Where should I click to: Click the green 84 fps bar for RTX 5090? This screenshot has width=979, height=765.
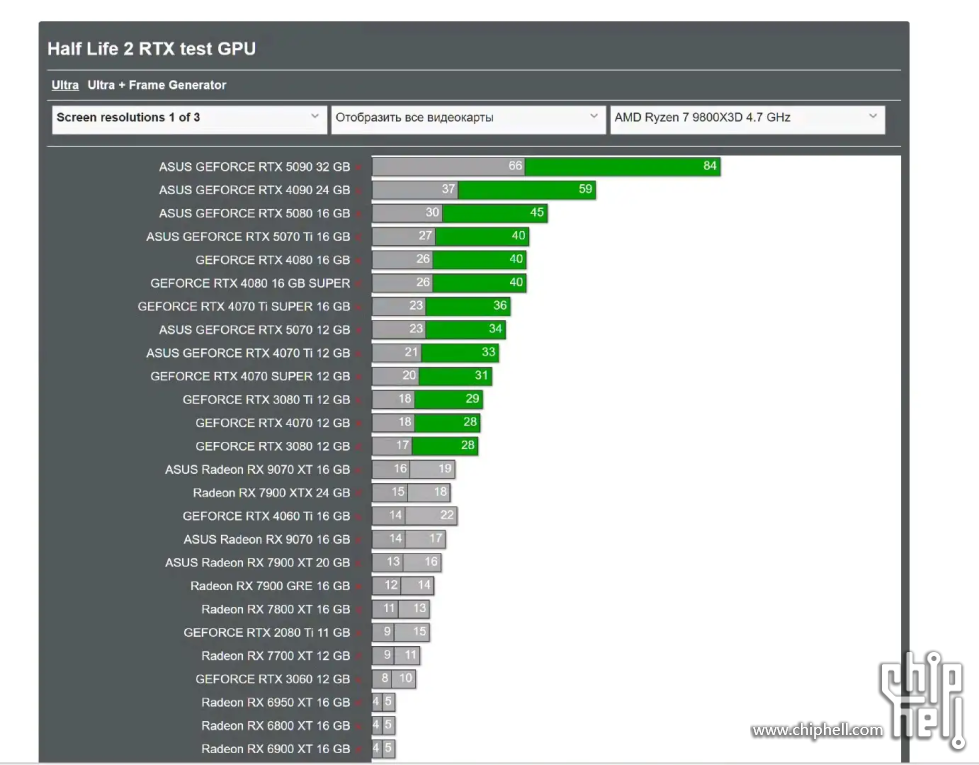pos(622,166)
